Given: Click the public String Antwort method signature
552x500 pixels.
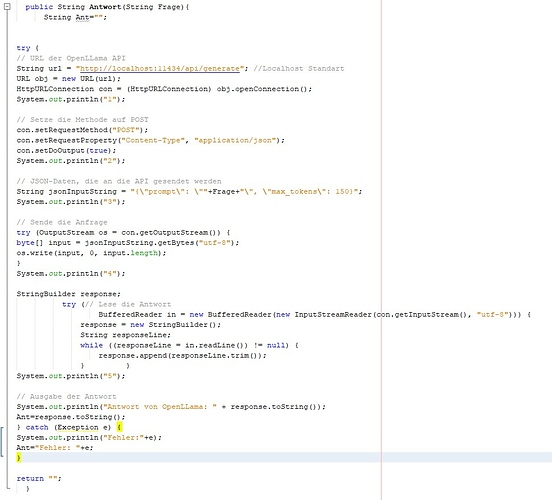Looking at the screenshot, I should coord(107,7).
